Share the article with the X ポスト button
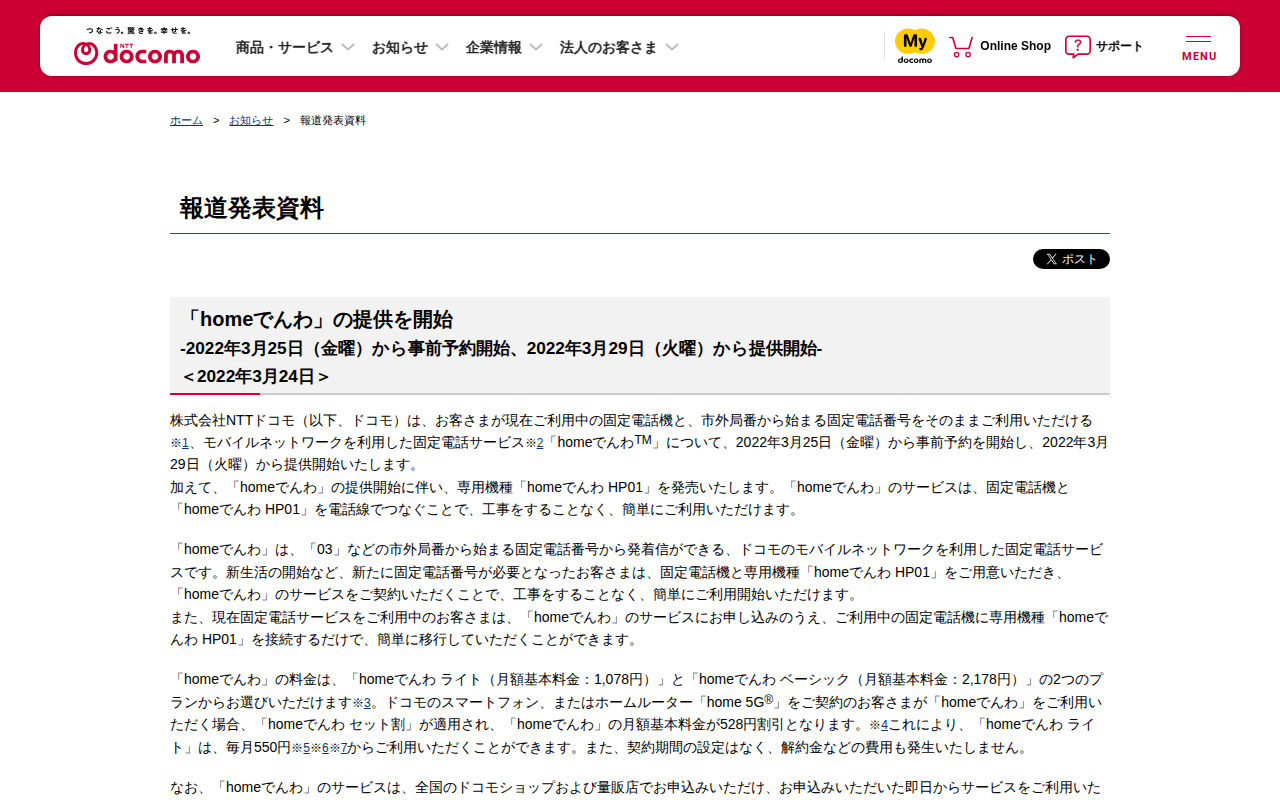1280x800 pixels. point(1071,259)
